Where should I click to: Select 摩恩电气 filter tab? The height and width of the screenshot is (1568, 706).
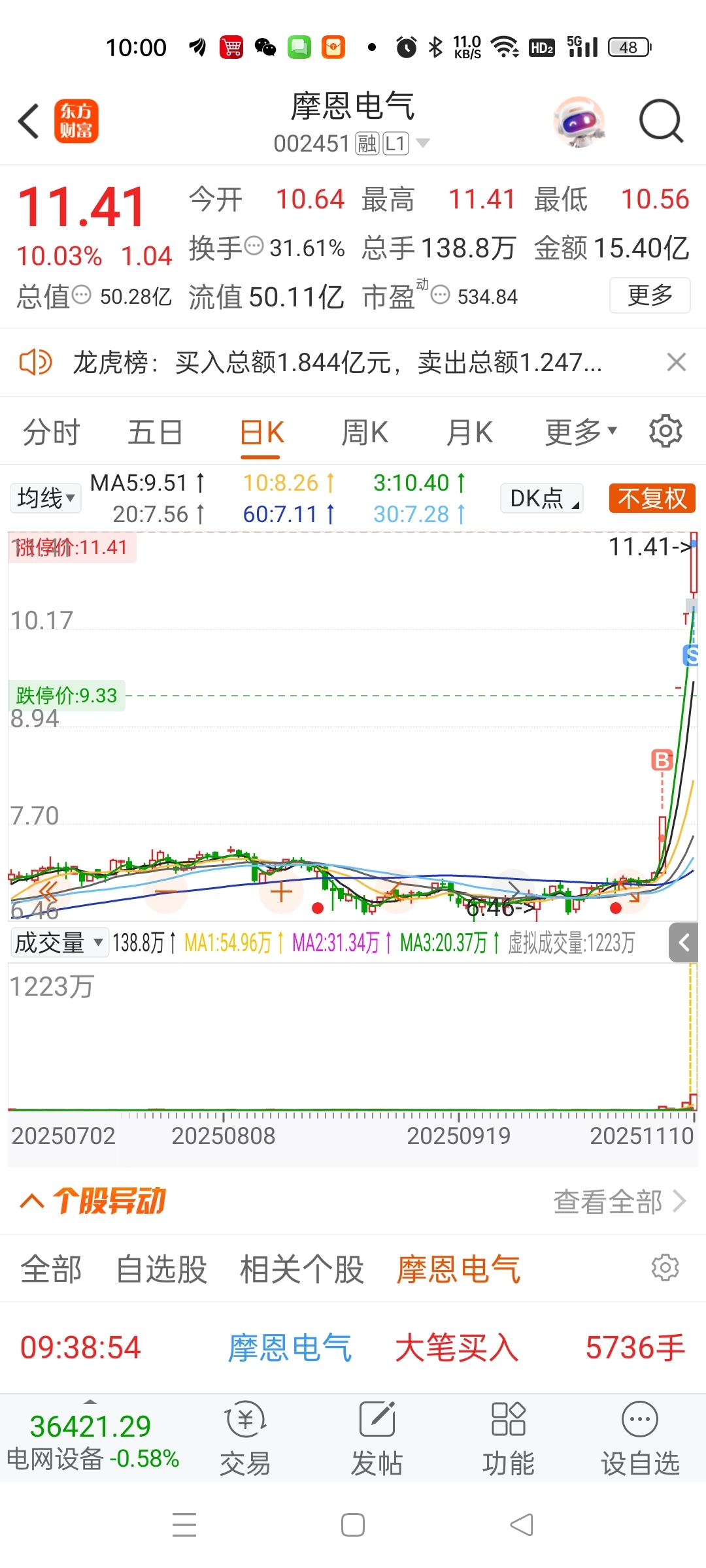(459, 1269)
